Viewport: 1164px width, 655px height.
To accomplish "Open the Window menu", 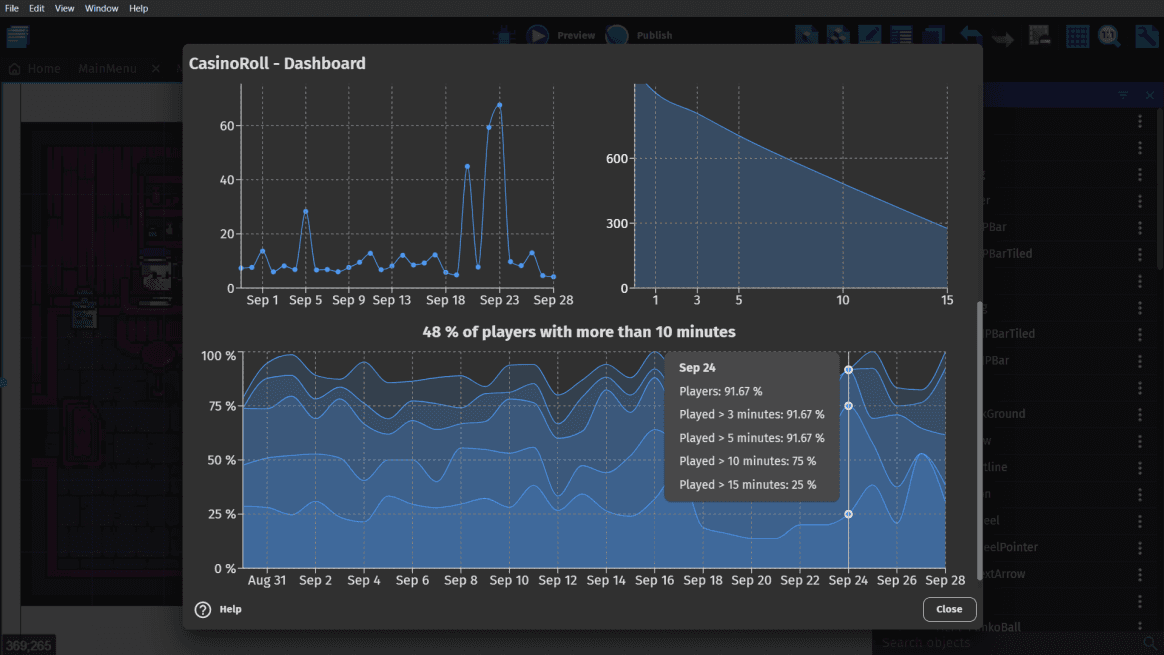I will tap(101, 8).
